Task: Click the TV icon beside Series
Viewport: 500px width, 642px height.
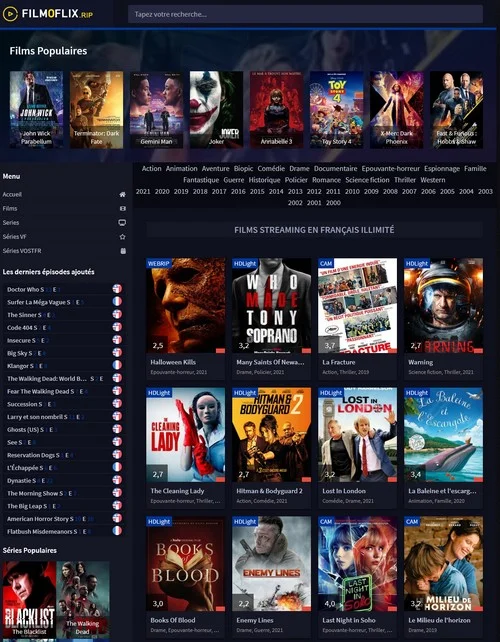Action: tap(122, 223)
